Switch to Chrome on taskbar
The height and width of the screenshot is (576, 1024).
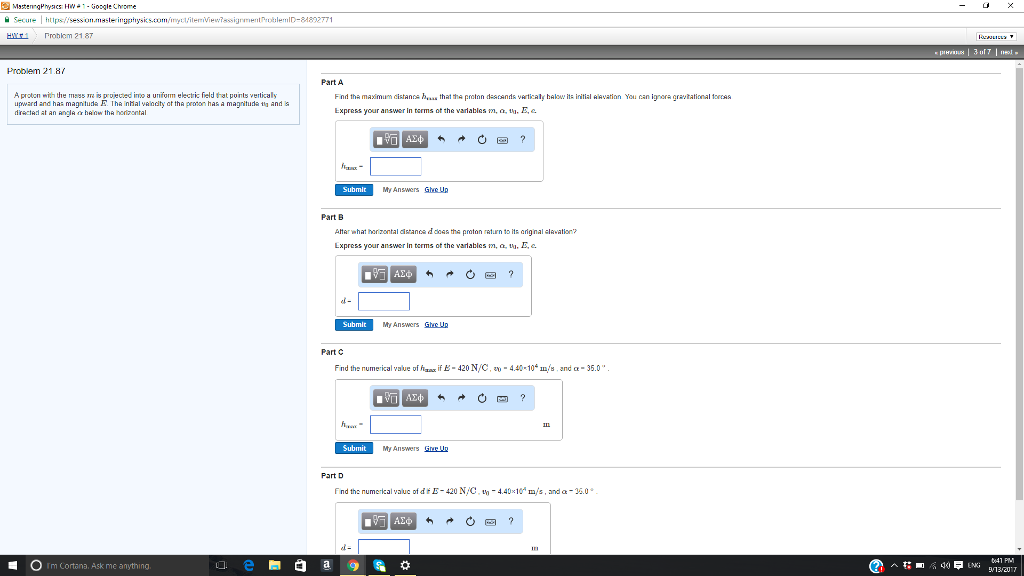coord(353,566)
